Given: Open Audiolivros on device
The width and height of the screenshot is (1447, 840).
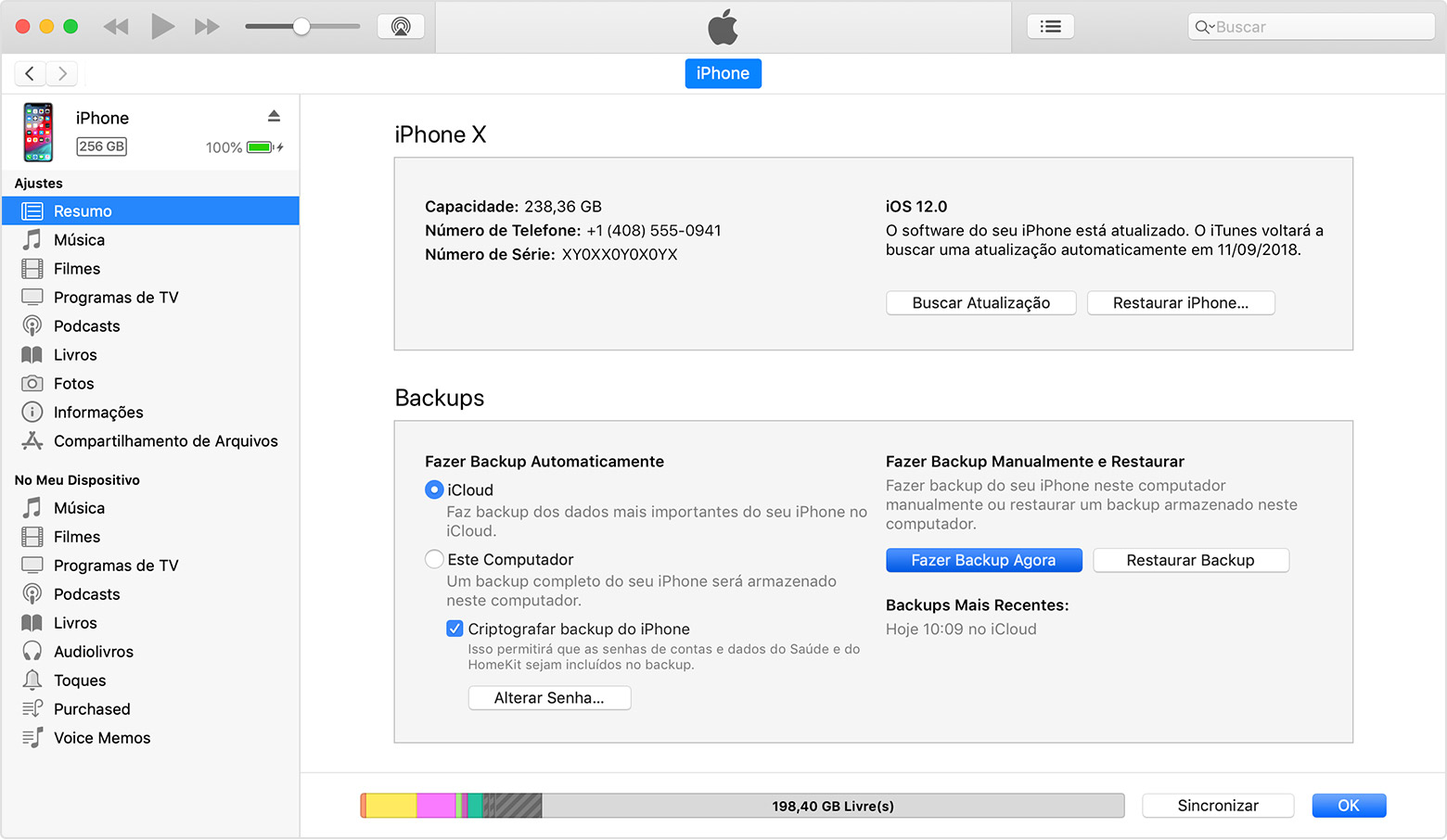Looking at the screenshot, I should coord(150,652).
